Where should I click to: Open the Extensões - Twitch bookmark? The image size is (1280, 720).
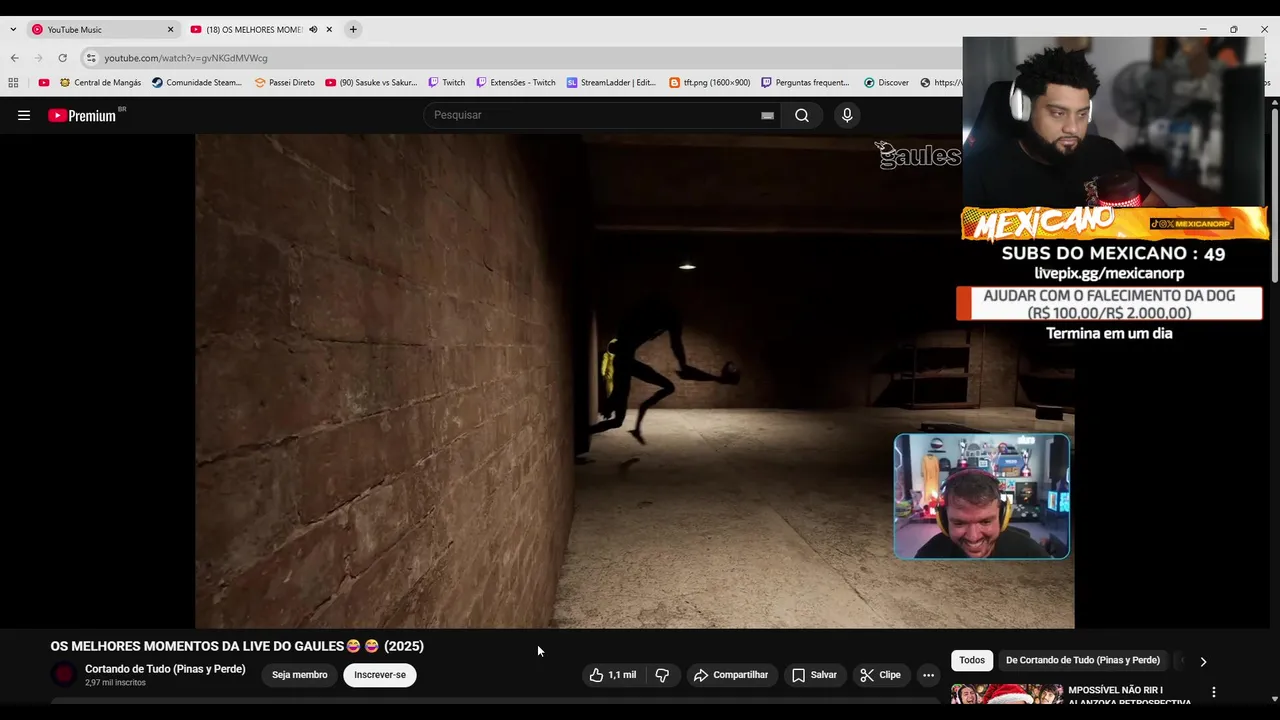[516, 83]
